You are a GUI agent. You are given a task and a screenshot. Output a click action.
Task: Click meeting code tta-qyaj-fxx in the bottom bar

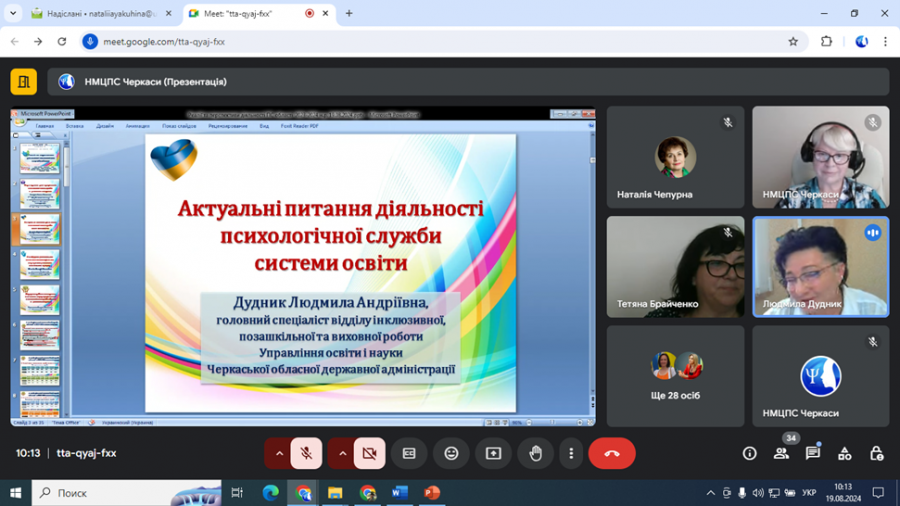(86, 453)
